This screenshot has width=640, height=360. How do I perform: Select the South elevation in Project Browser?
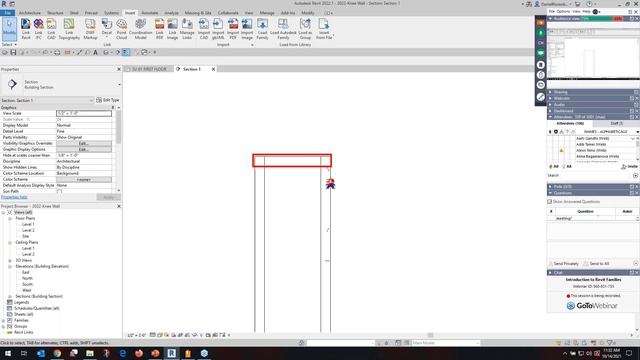(x=27, y=284)
